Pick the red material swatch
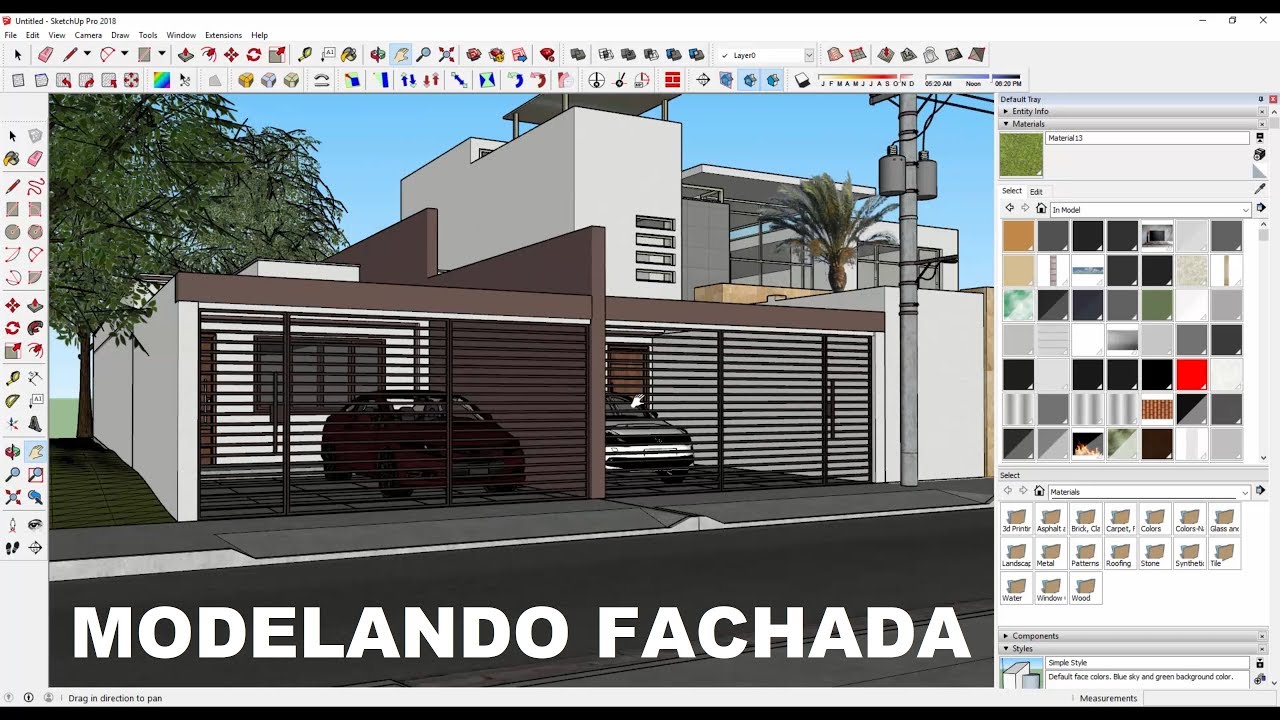 click(1191, 375)
